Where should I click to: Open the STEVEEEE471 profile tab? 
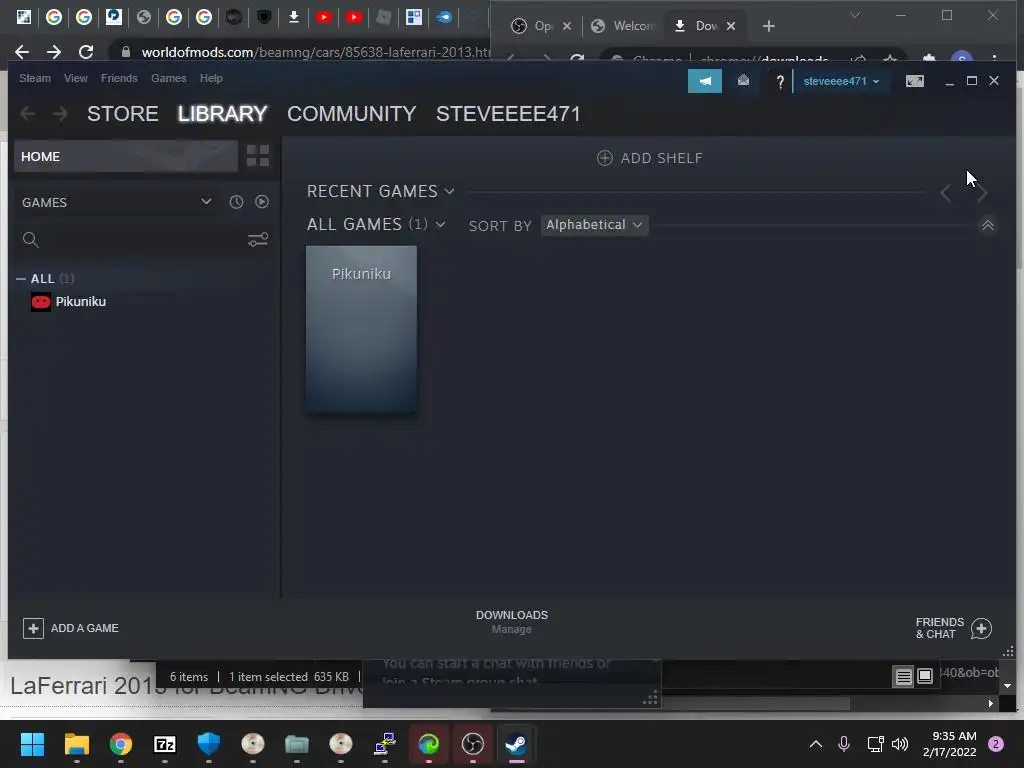(508, 114)
